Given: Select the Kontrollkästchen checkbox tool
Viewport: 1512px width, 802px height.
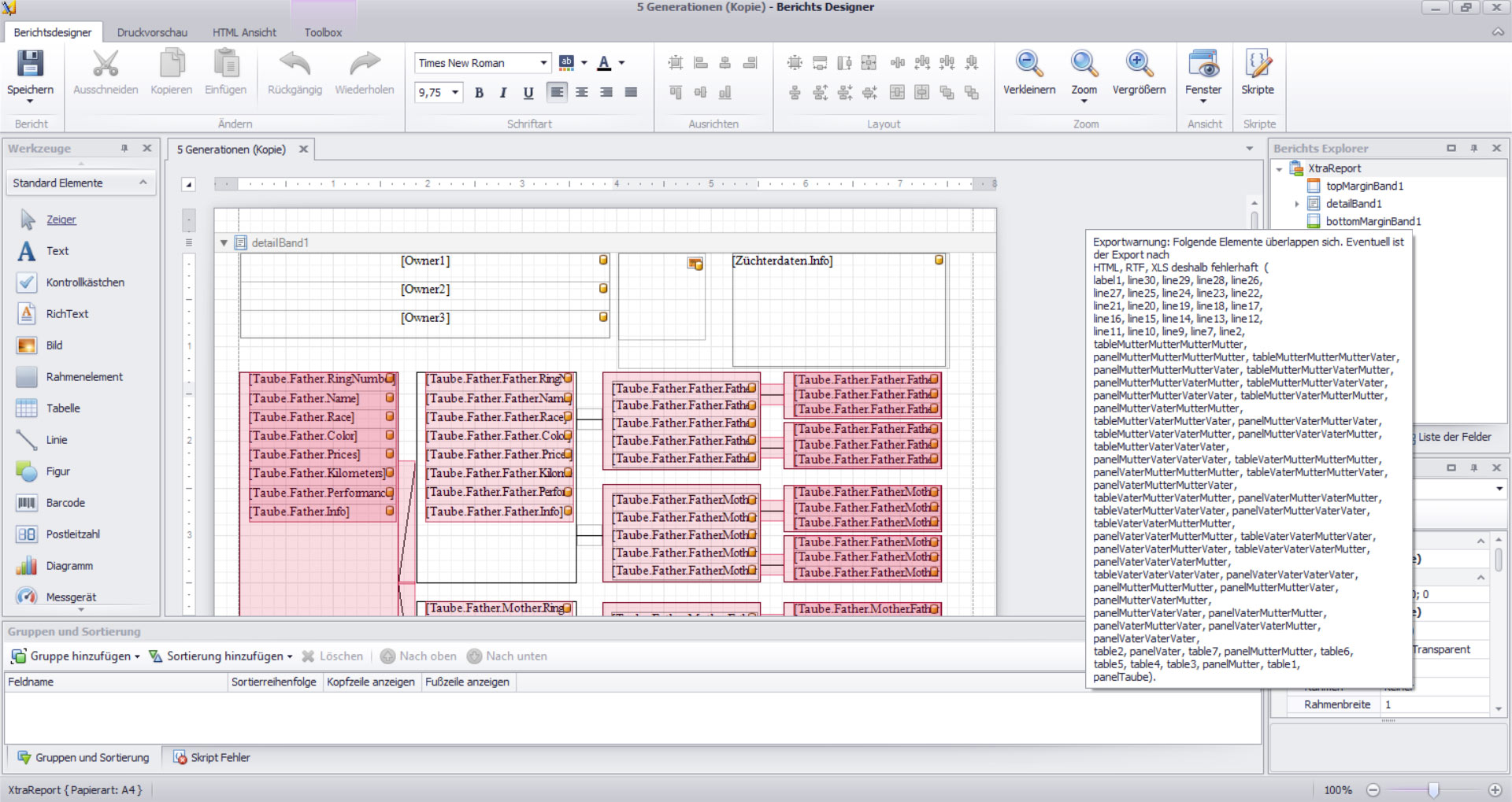Looking at the screenshot, I should 84,283.
